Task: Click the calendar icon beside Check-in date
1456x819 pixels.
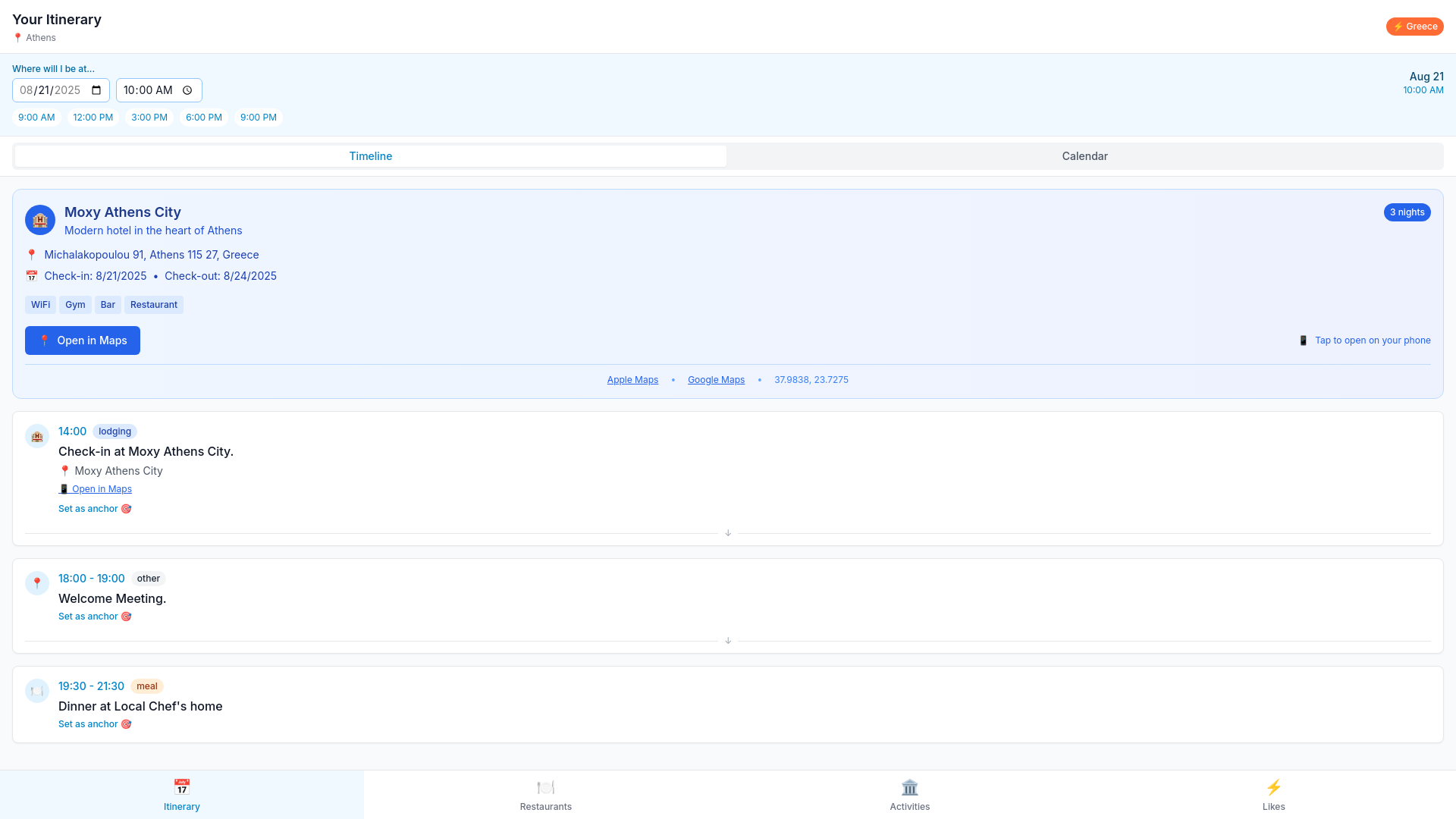Action: coord(31,276)
